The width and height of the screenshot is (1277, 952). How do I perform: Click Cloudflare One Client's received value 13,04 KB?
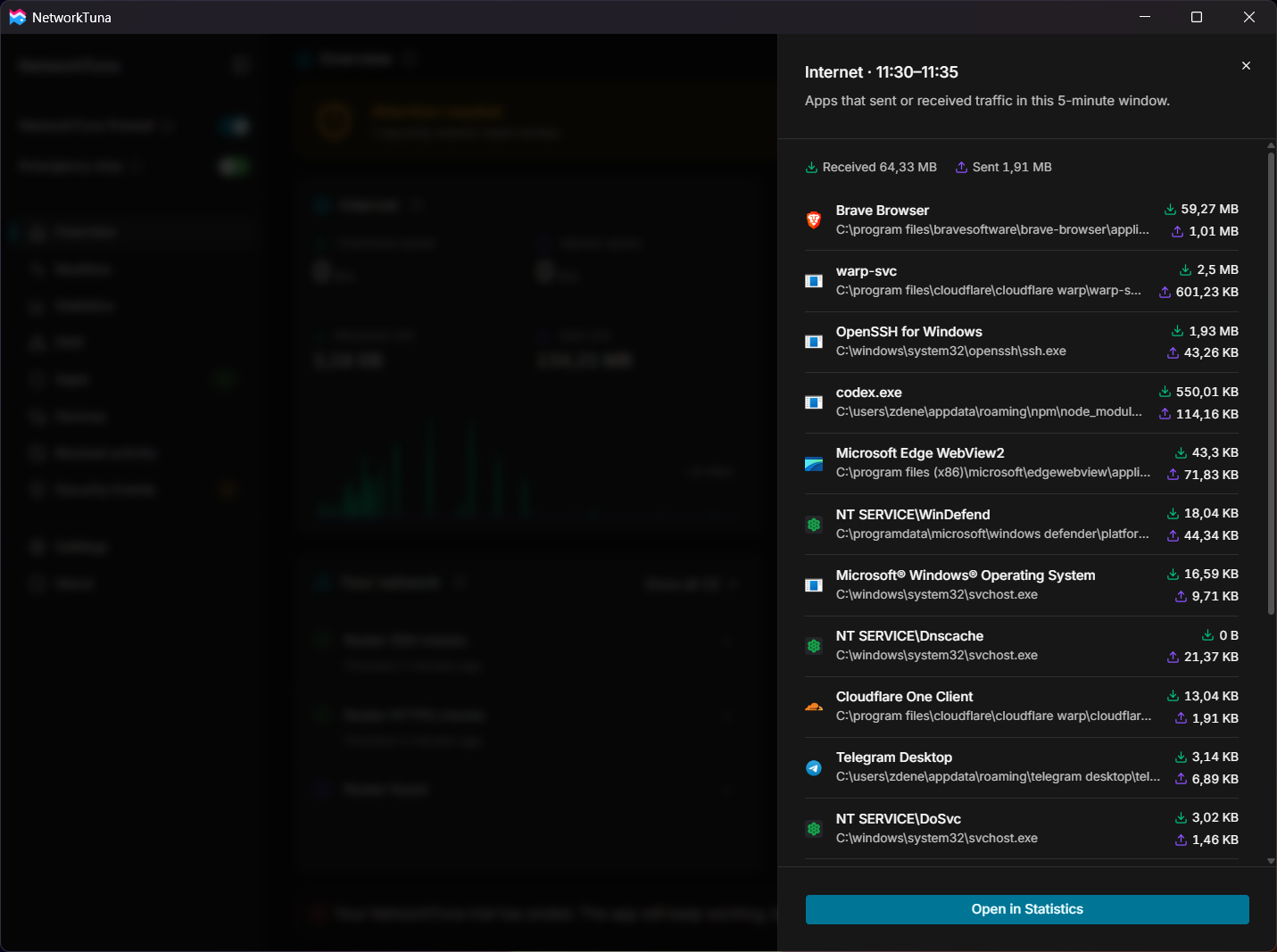[x=1211, y=696]
